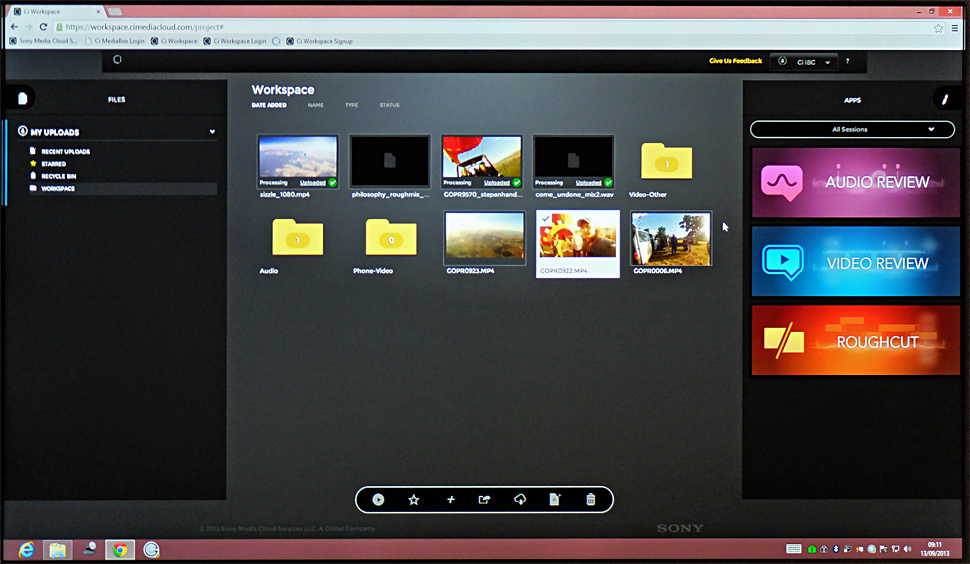Click the share icon in bottom toolbar
970x564 pixels.
pyautogui.click(x=485, y=500)
